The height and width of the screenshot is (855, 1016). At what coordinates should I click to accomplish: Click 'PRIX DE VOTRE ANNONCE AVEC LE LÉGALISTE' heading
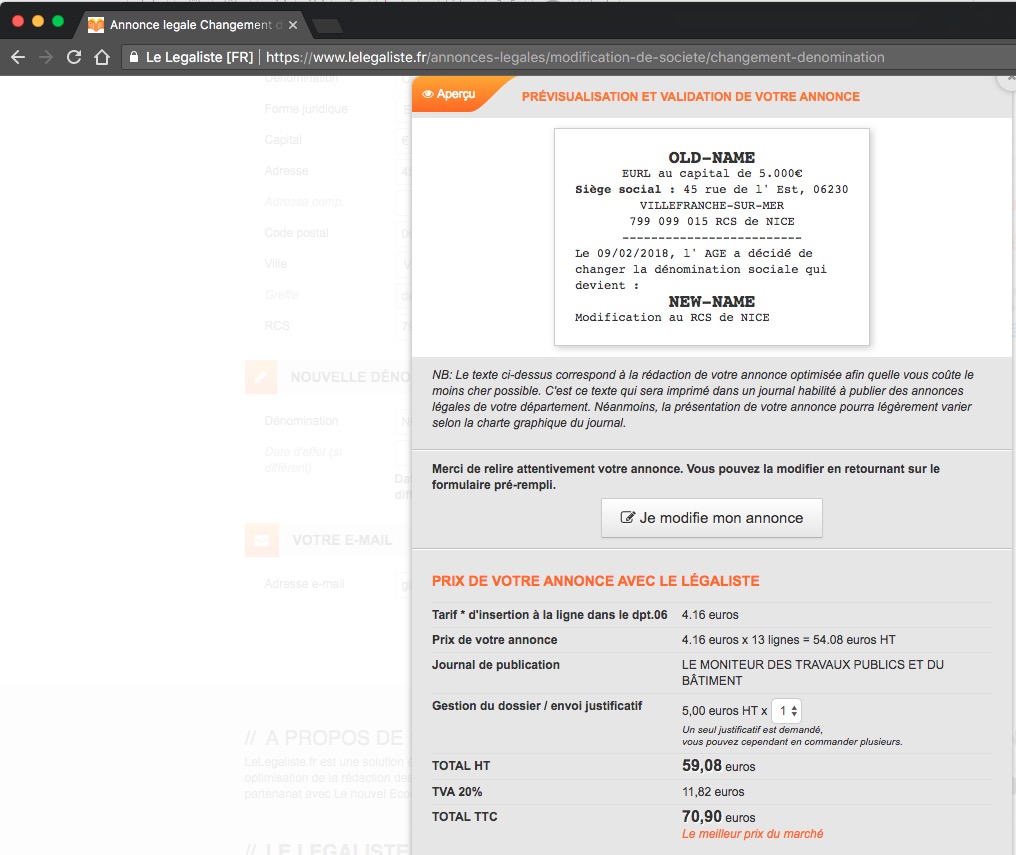595,581
